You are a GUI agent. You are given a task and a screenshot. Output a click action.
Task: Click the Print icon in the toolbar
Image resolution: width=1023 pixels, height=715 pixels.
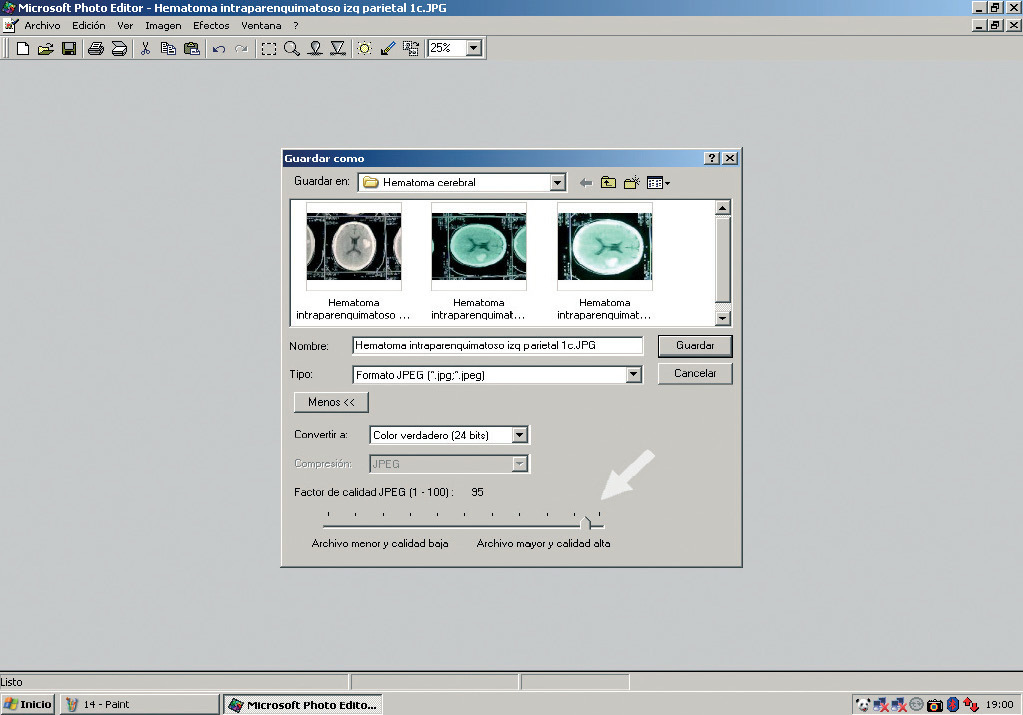pyautogui.click(x=96, y=48)
